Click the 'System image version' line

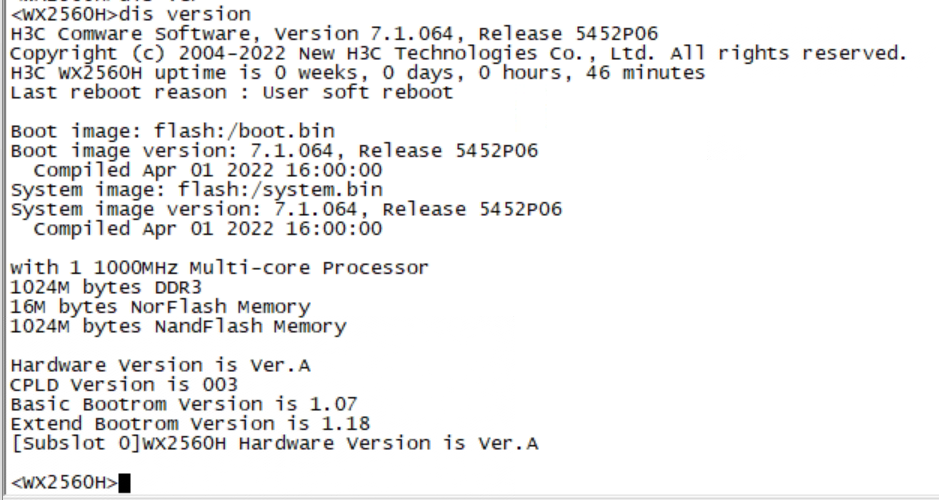pos(286,209)
